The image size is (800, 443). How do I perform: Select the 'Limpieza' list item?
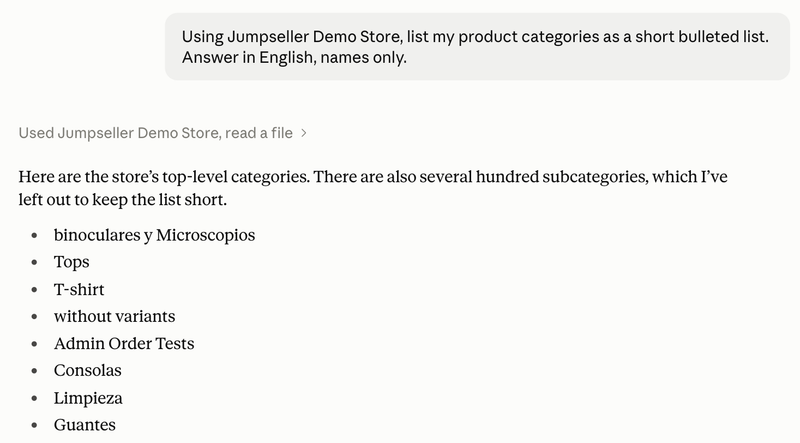click(88, 398)
